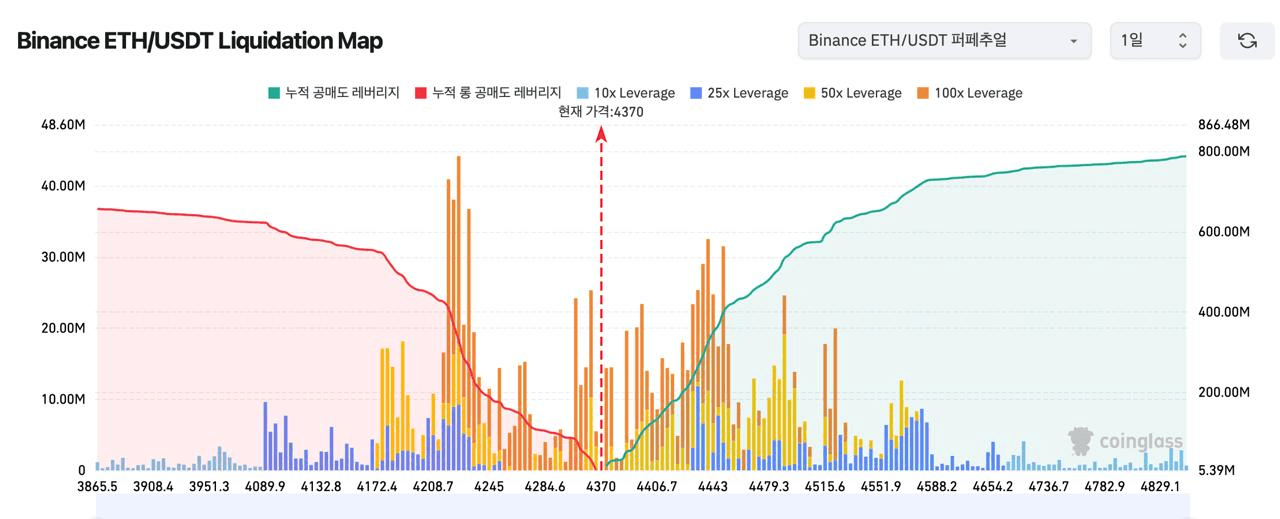The width and height of the screenshot is (1280, 519).
Task: Click the light blue 10x Leverage swatch
Action: [x=581, y=93]
